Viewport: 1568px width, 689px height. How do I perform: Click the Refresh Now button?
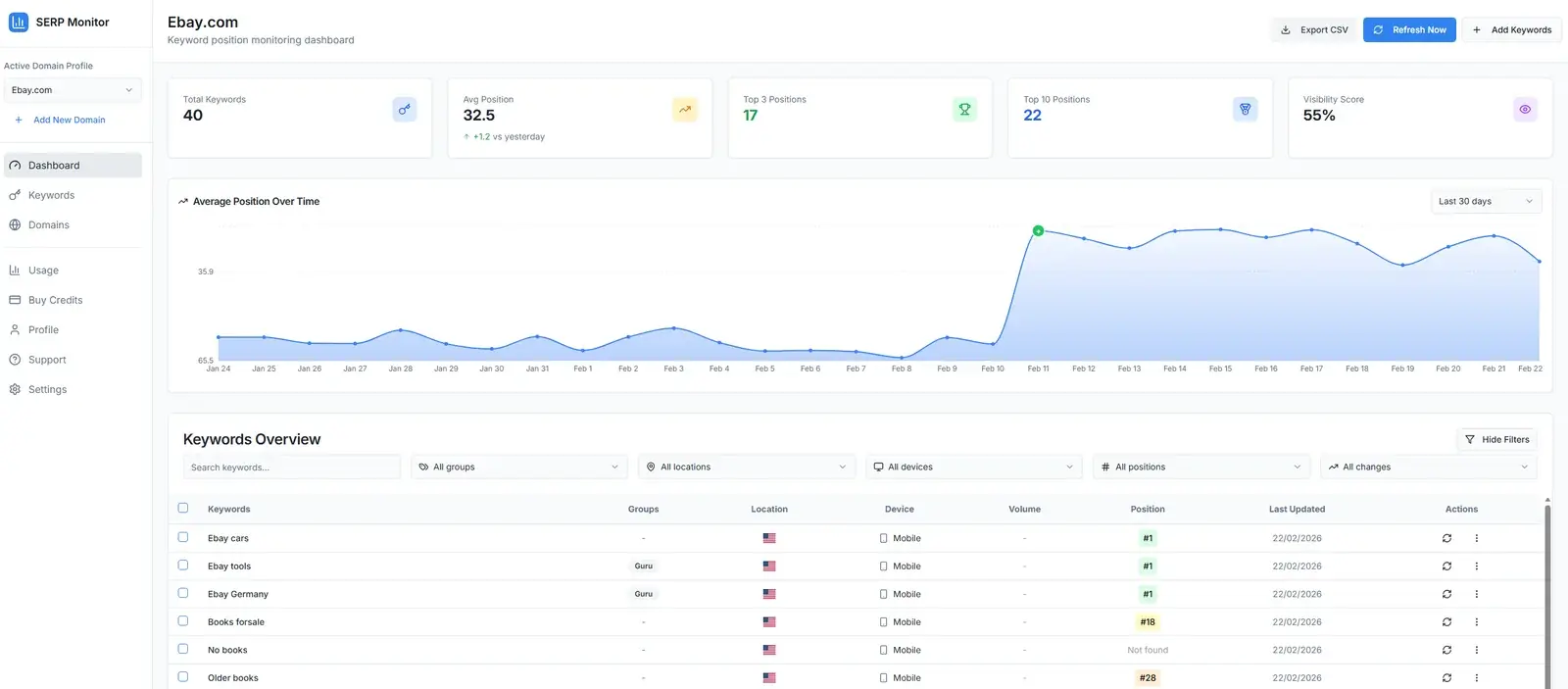(1409, 30)
